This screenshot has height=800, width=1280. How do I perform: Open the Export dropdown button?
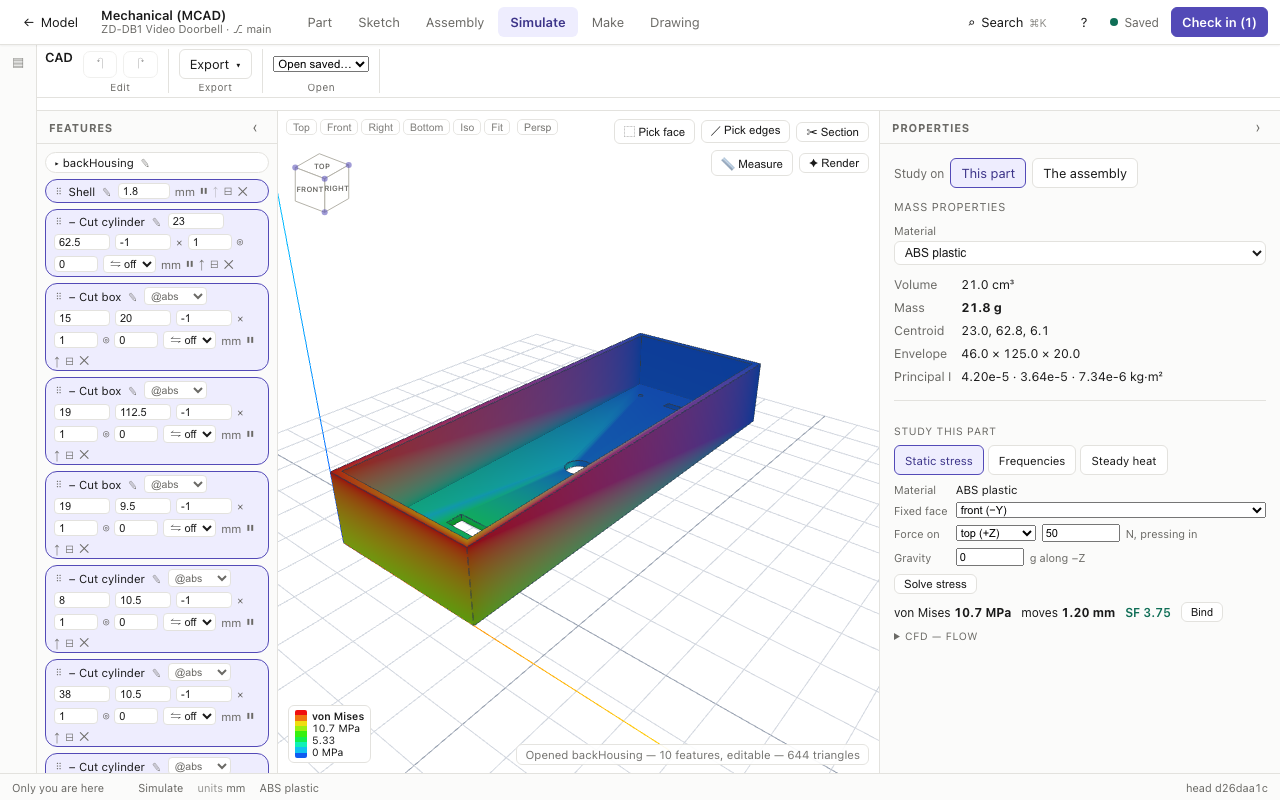[215, 64]
